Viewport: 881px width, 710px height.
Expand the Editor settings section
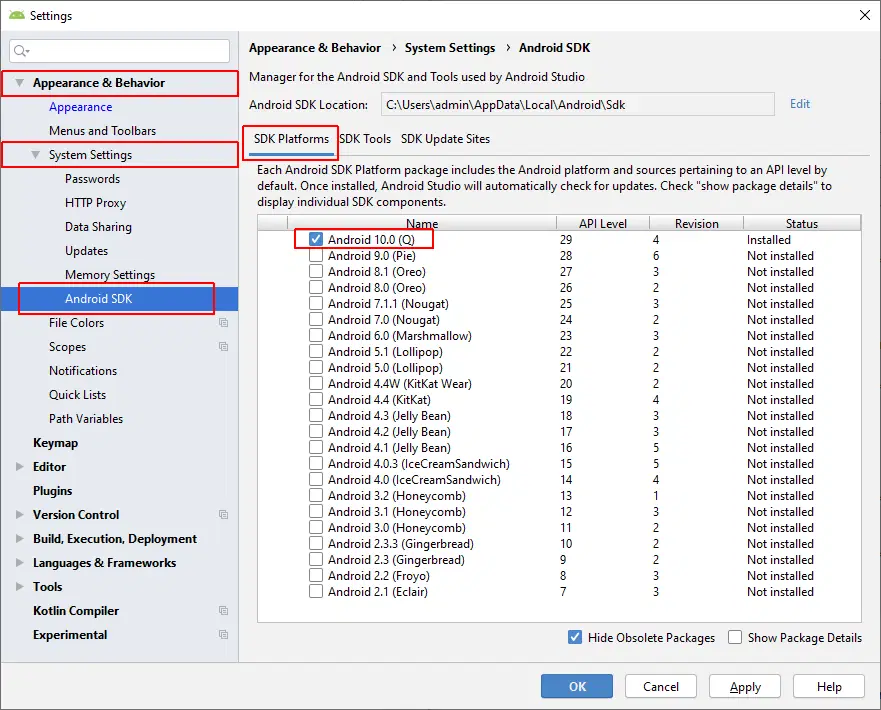[x=19, y=467]
